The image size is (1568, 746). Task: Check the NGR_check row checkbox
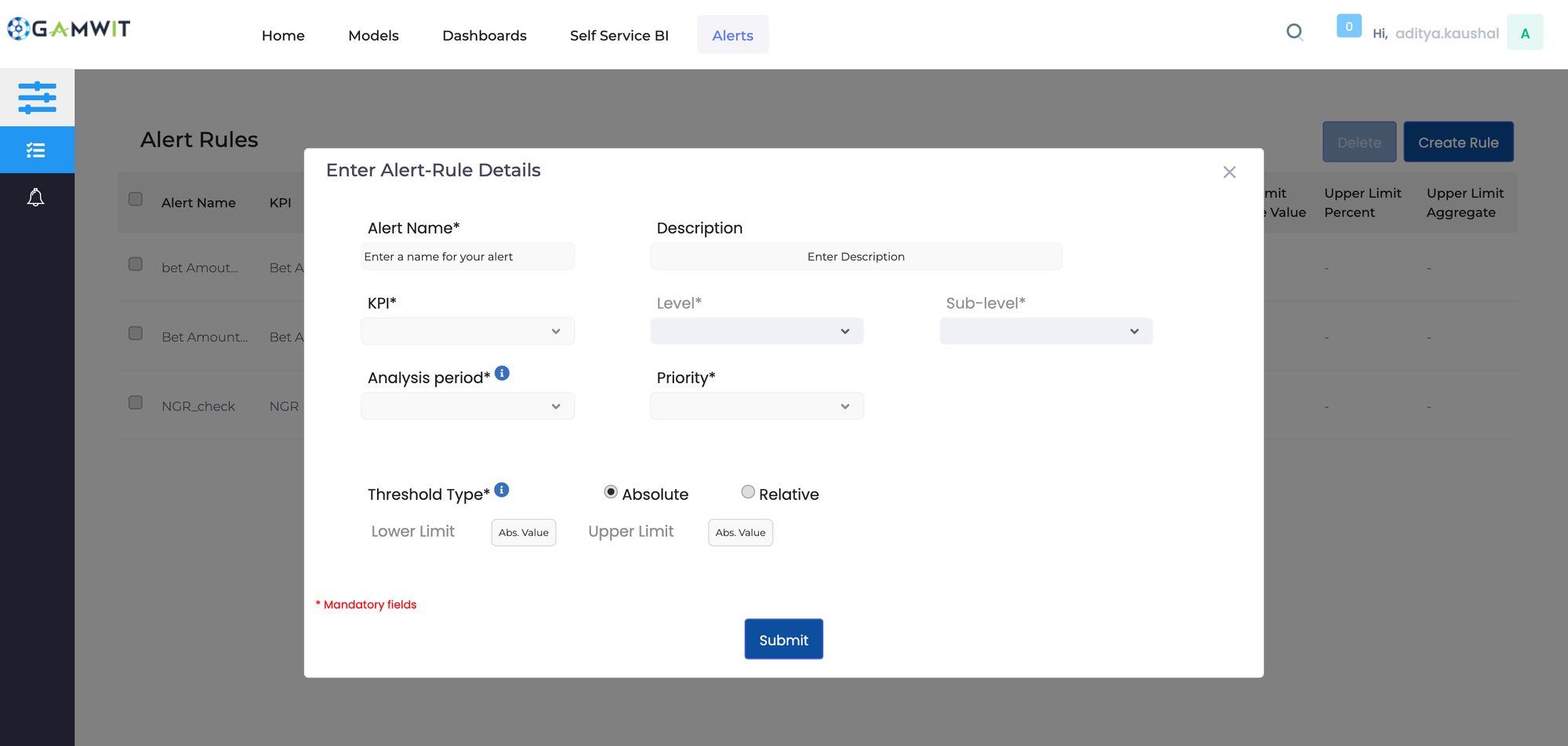point(136,403)
